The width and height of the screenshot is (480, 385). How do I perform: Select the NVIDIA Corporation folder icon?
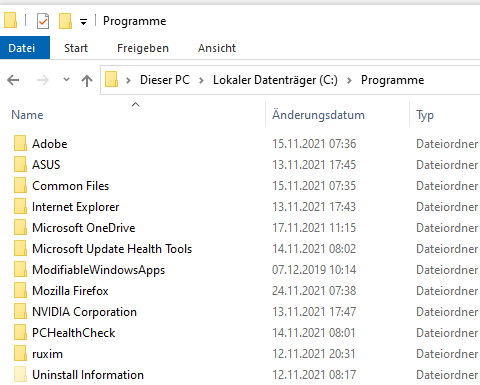point(20,311)
